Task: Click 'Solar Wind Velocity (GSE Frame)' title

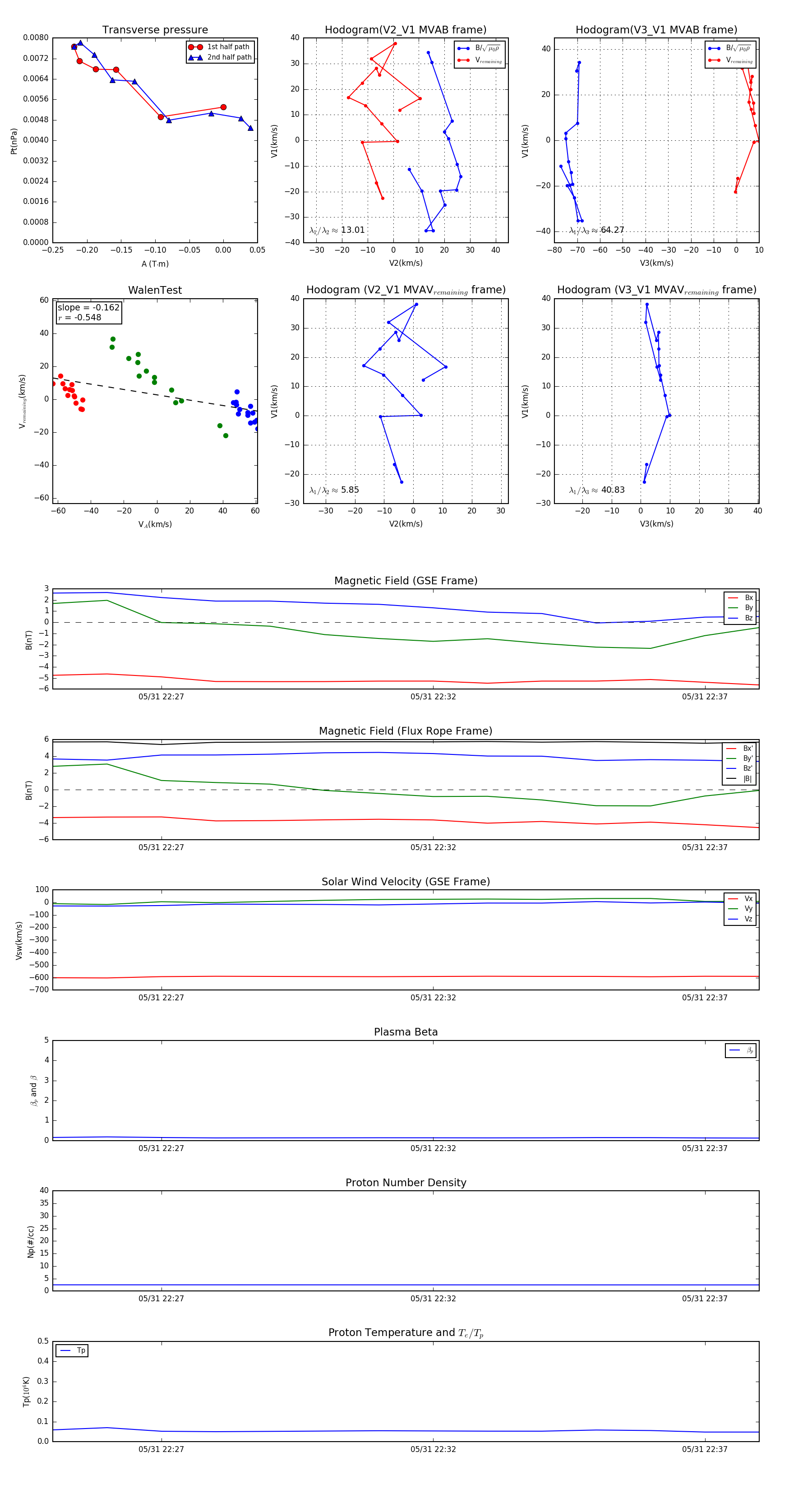Action: (x=406, y=882)
